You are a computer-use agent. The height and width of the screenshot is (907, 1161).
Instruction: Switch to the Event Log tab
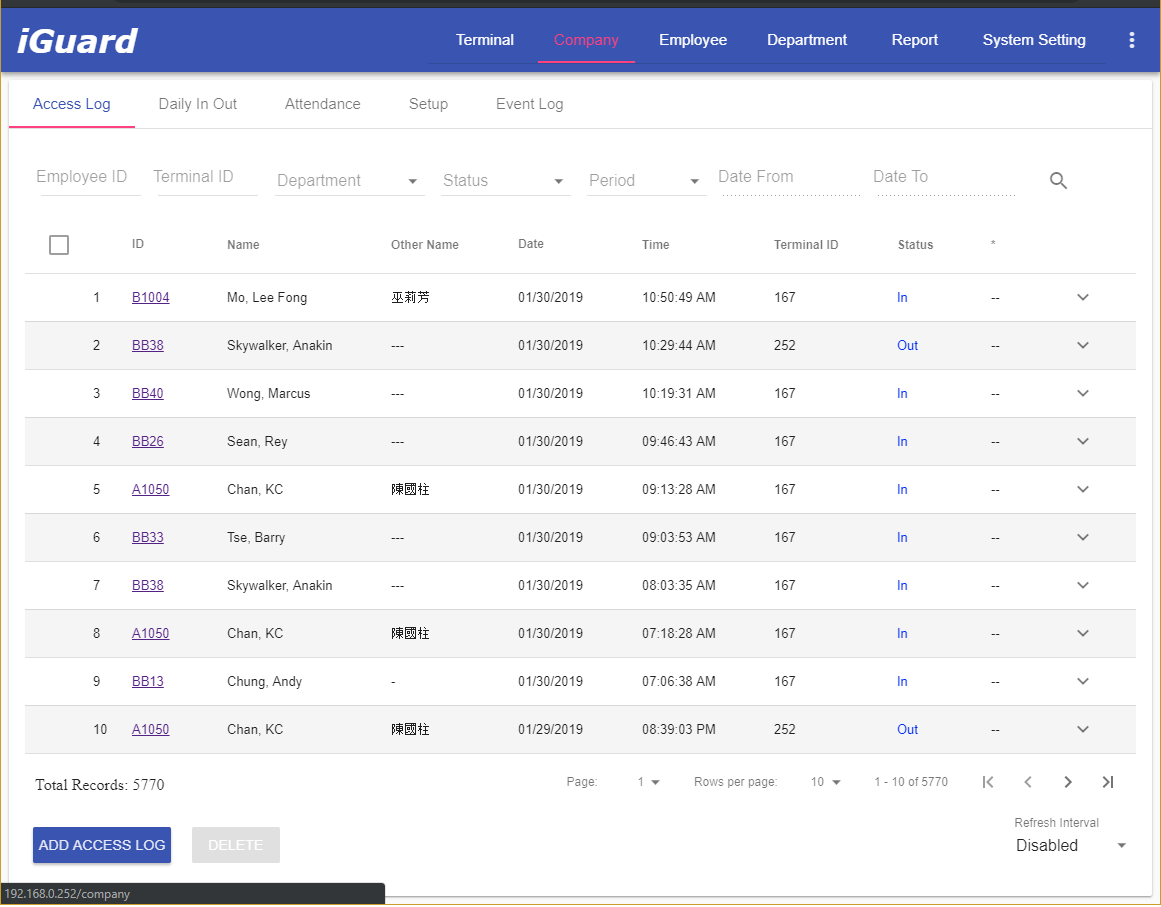click(x=529, y=104)
